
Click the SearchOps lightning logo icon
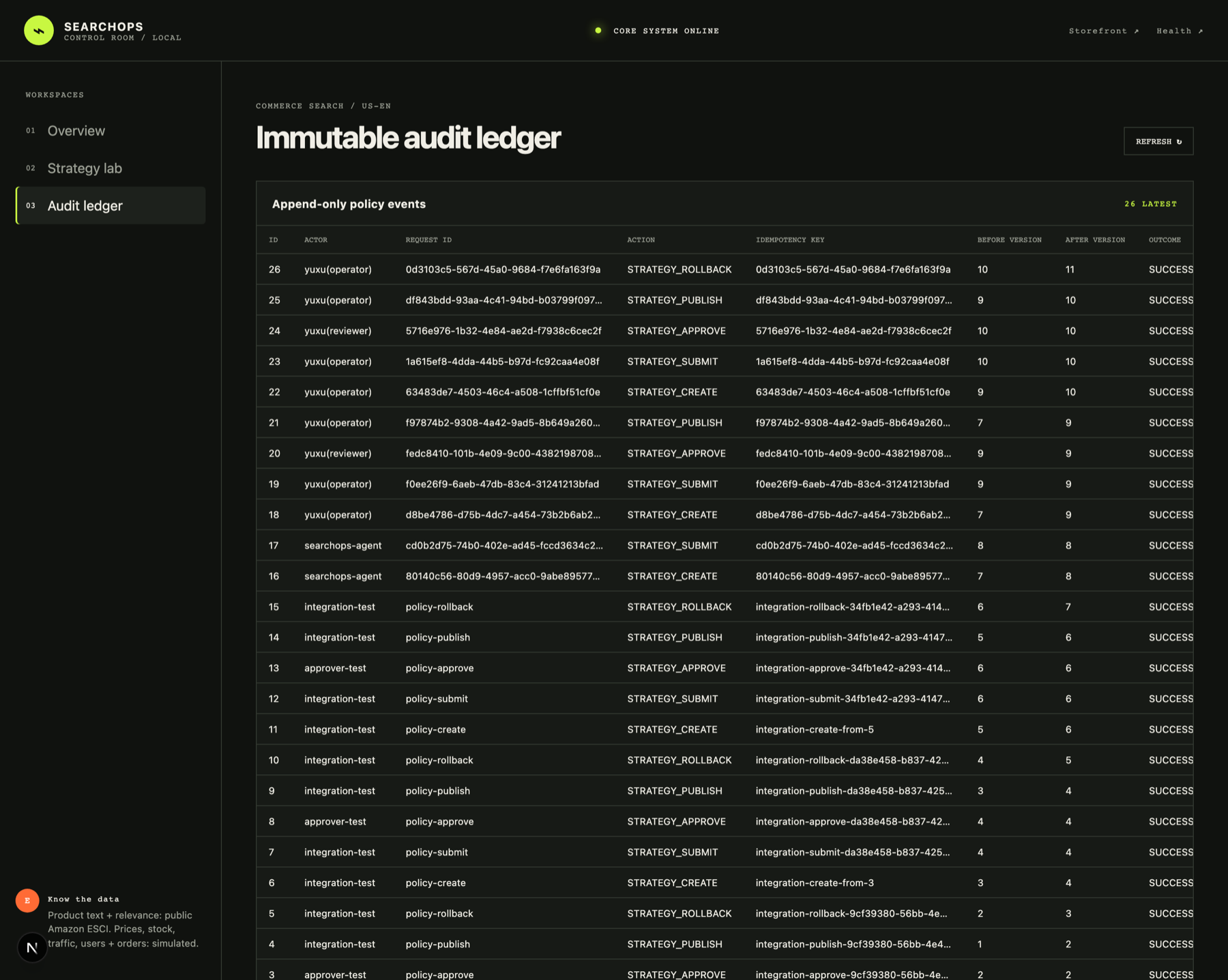tap(39, 31)
